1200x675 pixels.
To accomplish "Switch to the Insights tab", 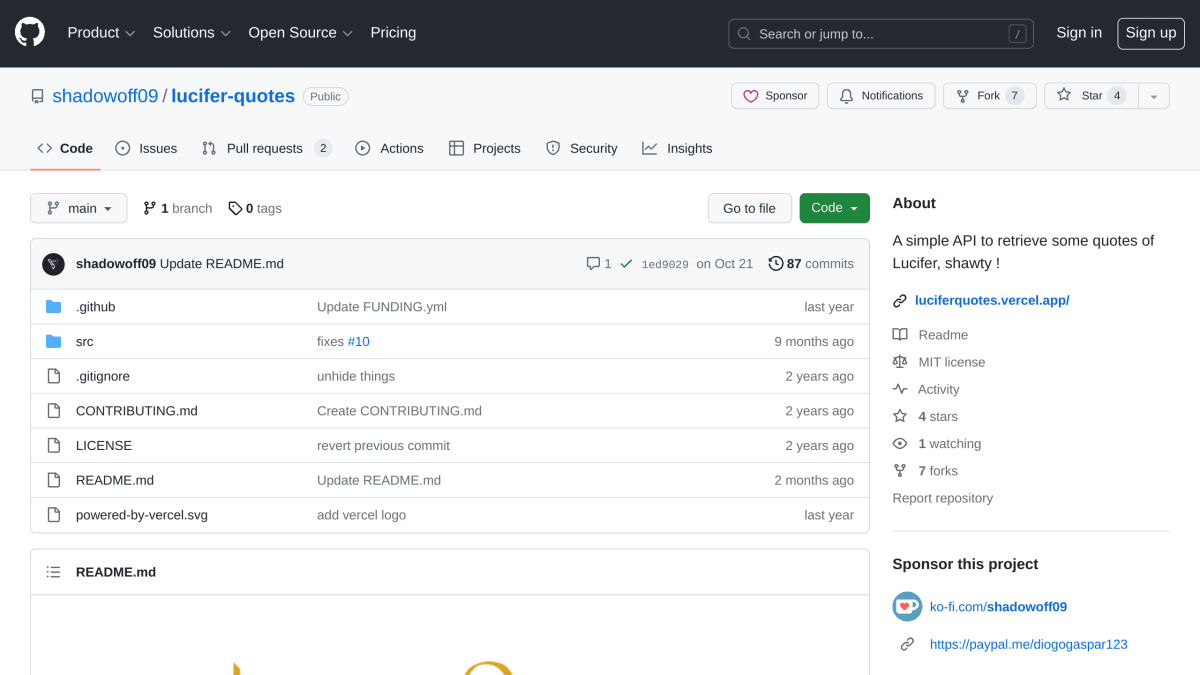I will click(x=677, y=148).
